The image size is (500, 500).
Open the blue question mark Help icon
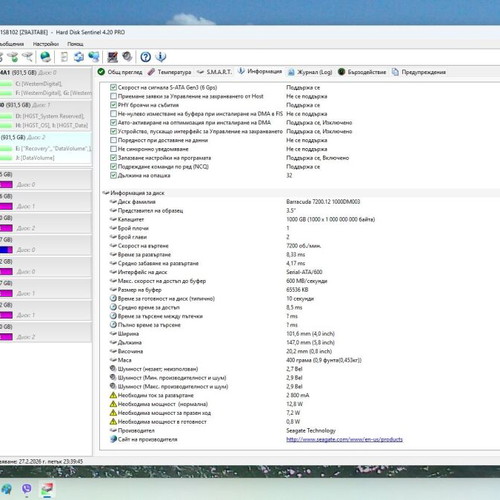145,57
